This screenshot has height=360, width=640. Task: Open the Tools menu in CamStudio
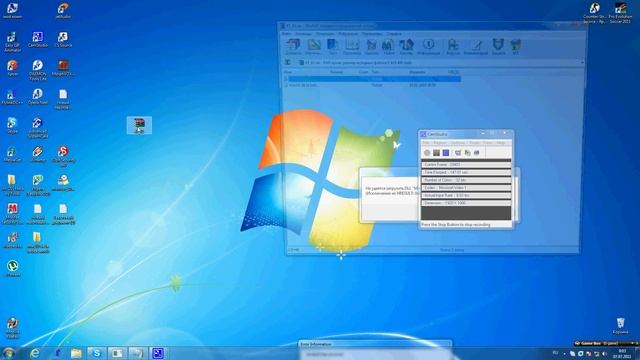pos(474,143)
